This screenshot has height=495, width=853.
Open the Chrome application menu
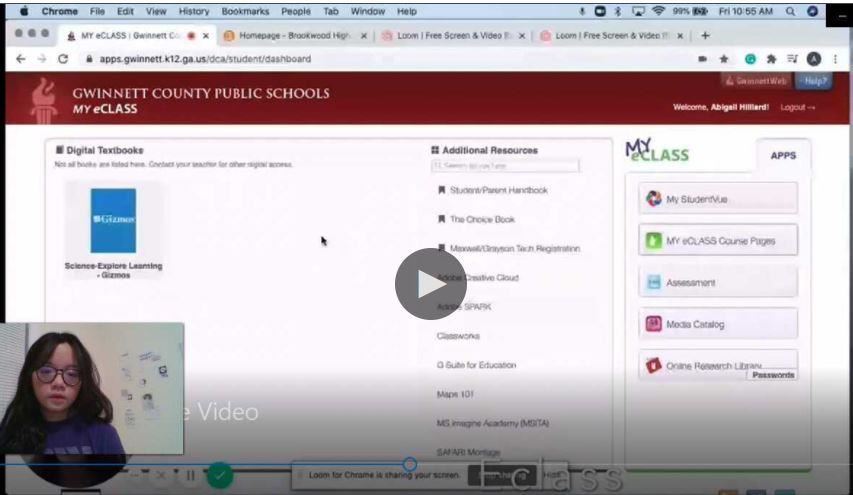59,11
